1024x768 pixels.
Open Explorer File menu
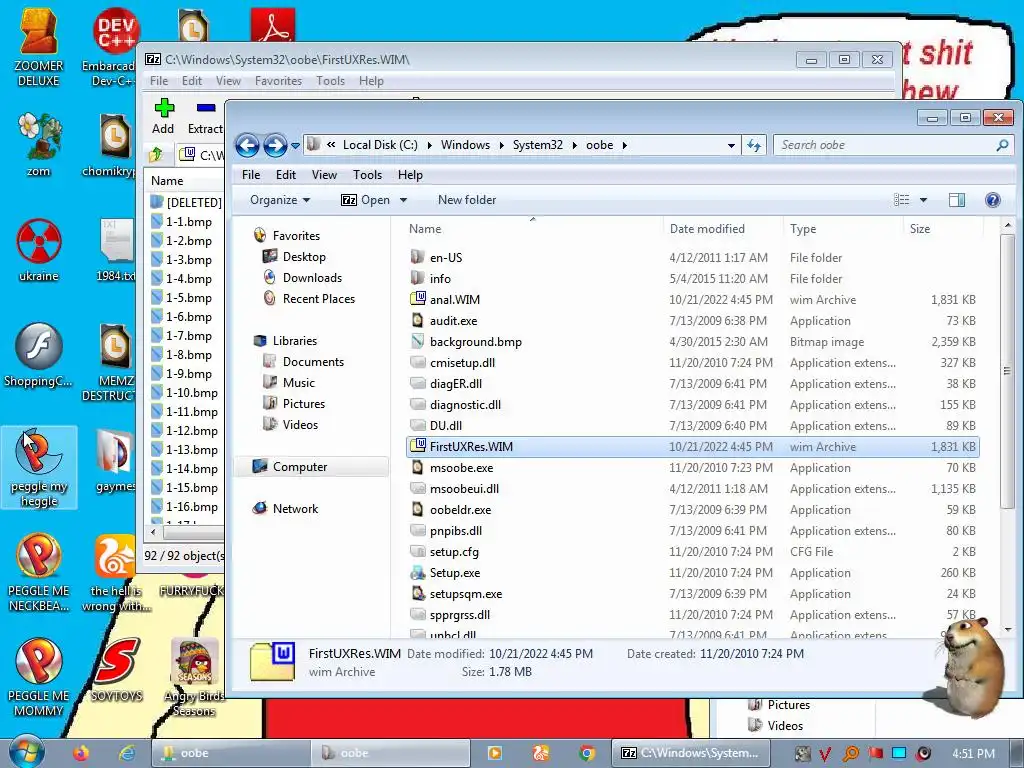coord(251,175)
